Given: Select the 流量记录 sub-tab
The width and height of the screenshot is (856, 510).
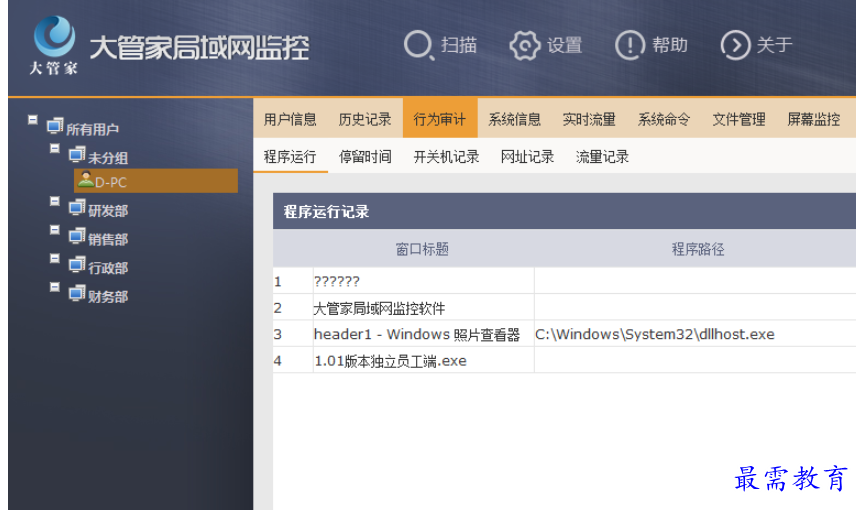Looking at the screenshot, I should point(602,157).
